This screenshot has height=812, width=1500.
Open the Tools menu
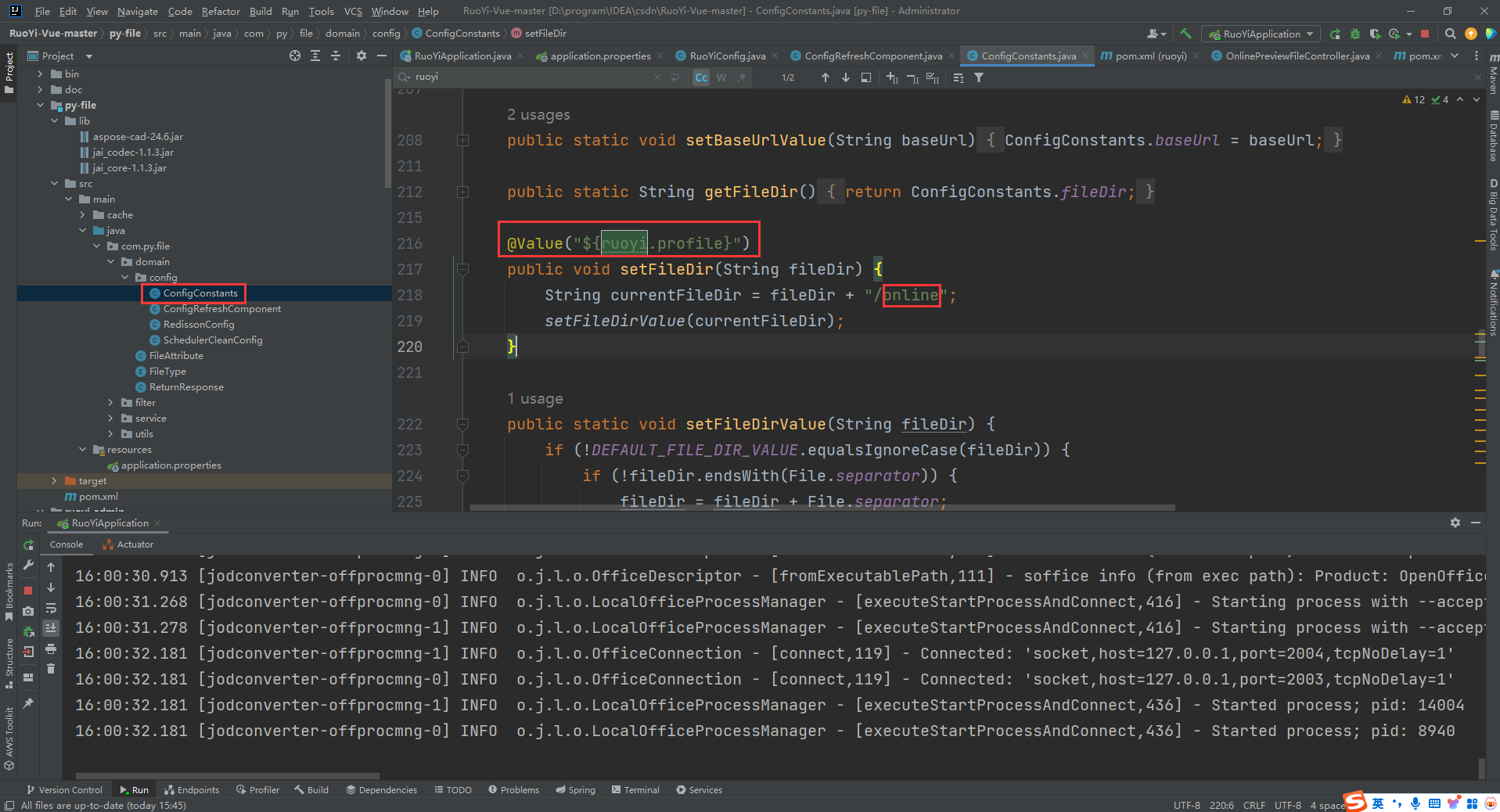(321, 11)
